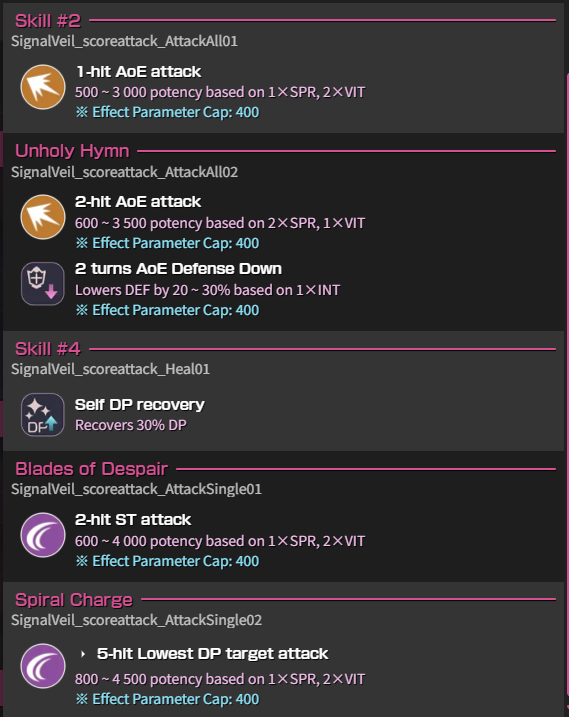Screen dimensions: 569x717
Task: Click the Self DP recovery icon
Action: tap(43, 415)
